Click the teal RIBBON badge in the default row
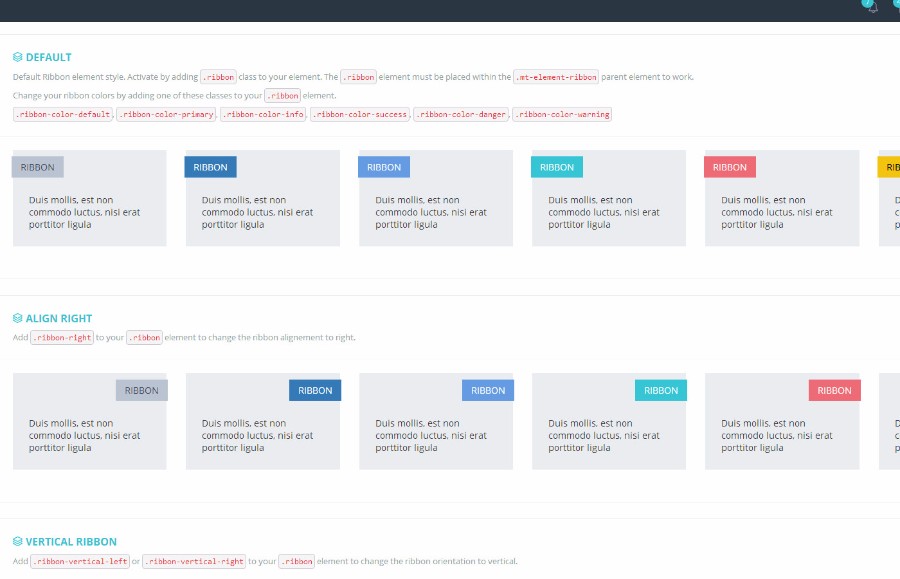This screenshot has width=900, height=579. tap(556, 166)
